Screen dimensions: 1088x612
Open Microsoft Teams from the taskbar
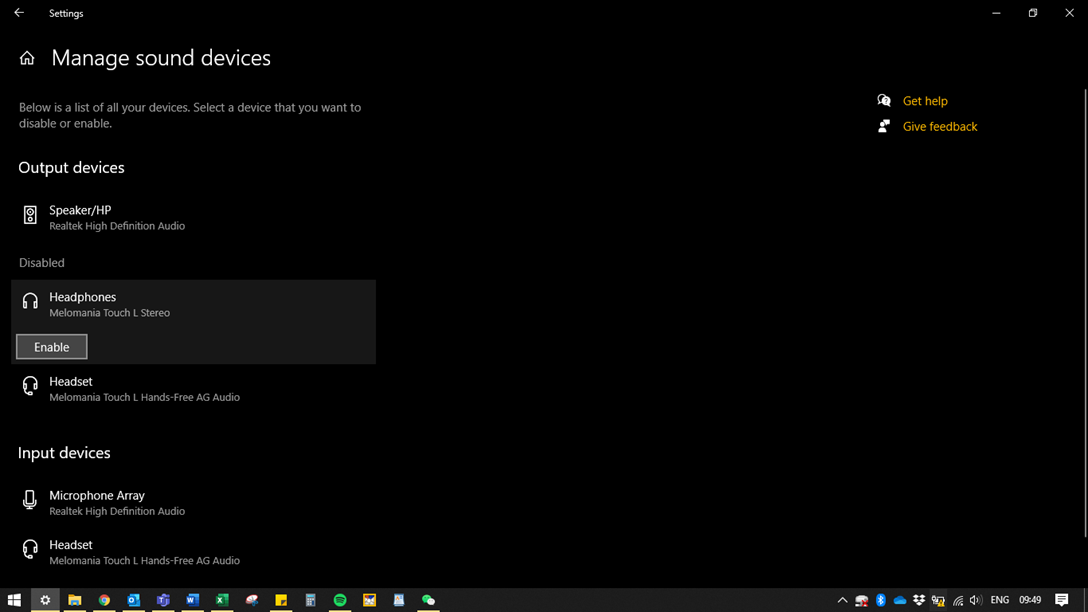pos(163,601)
